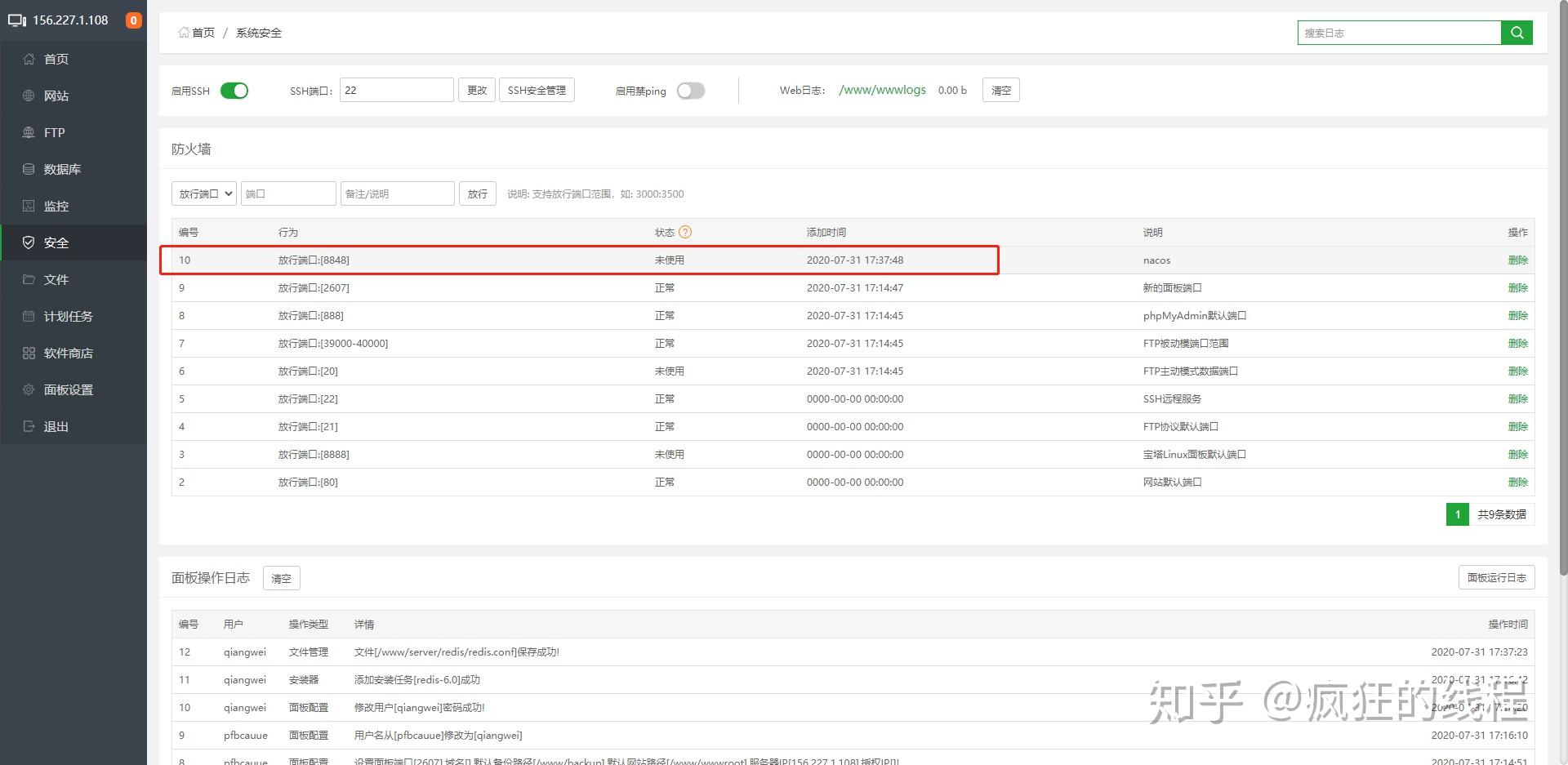The height and width of the screenshot is (765, 1568).
Task: Click the server monitor icon beside IP address
Action: [17, 20]
